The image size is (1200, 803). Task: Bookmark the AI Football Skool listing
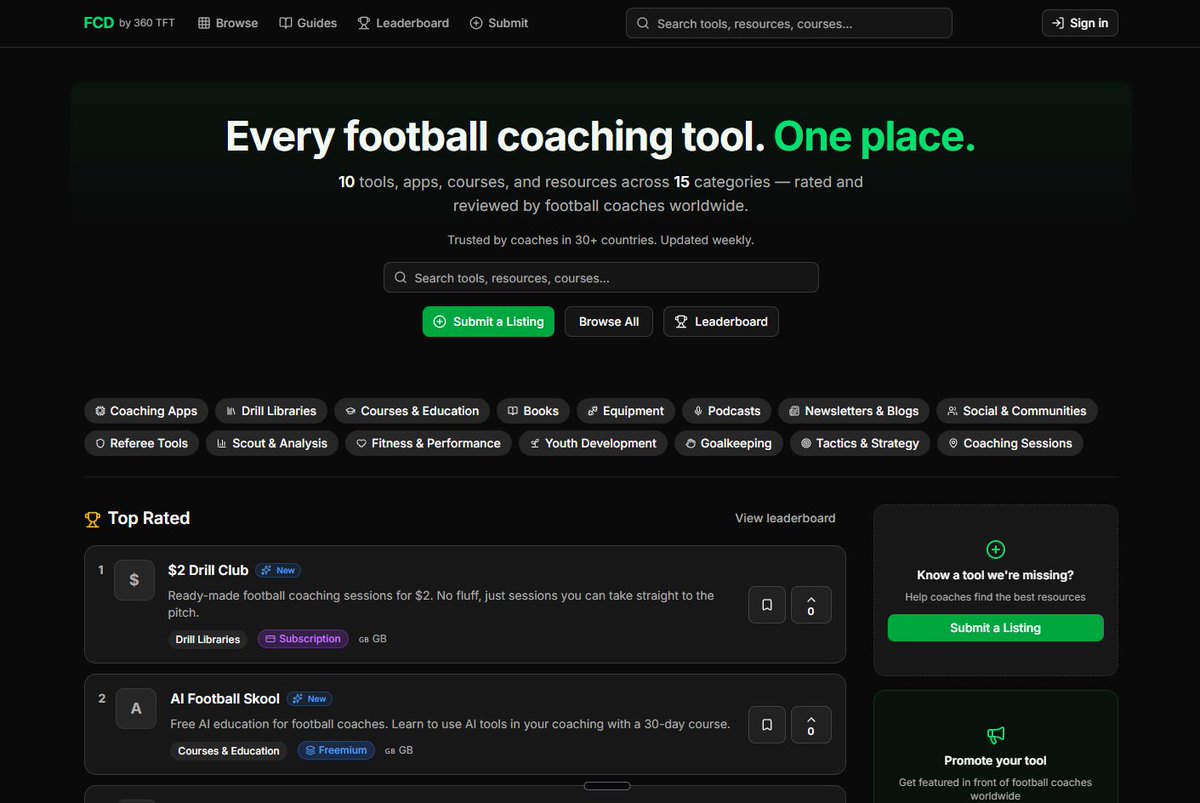click(x=767, y=724)
